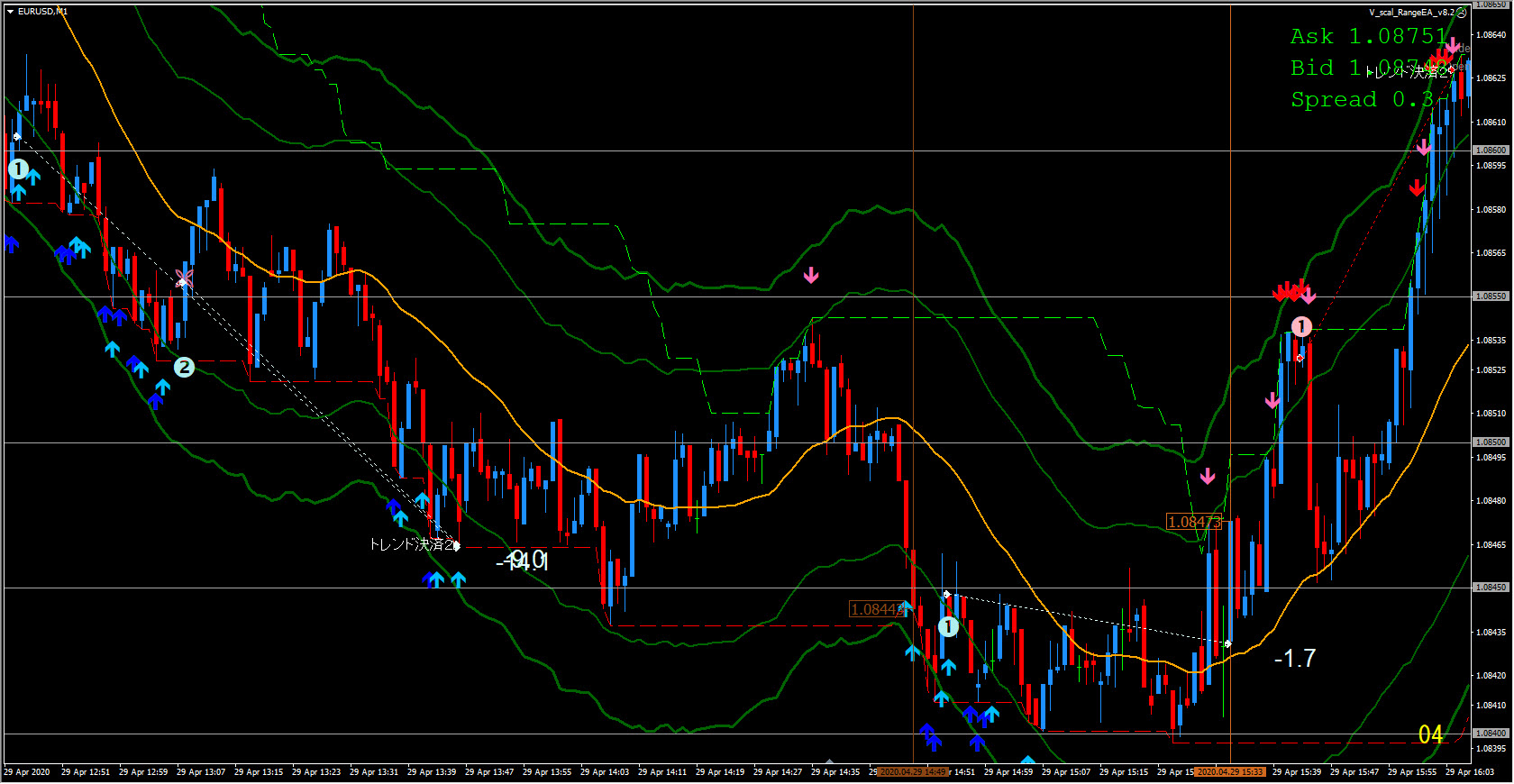The image size is (1514, 784).
Task: Click the V_scal_RangeEA smiley face icon
Action: tap(1462, 13)
